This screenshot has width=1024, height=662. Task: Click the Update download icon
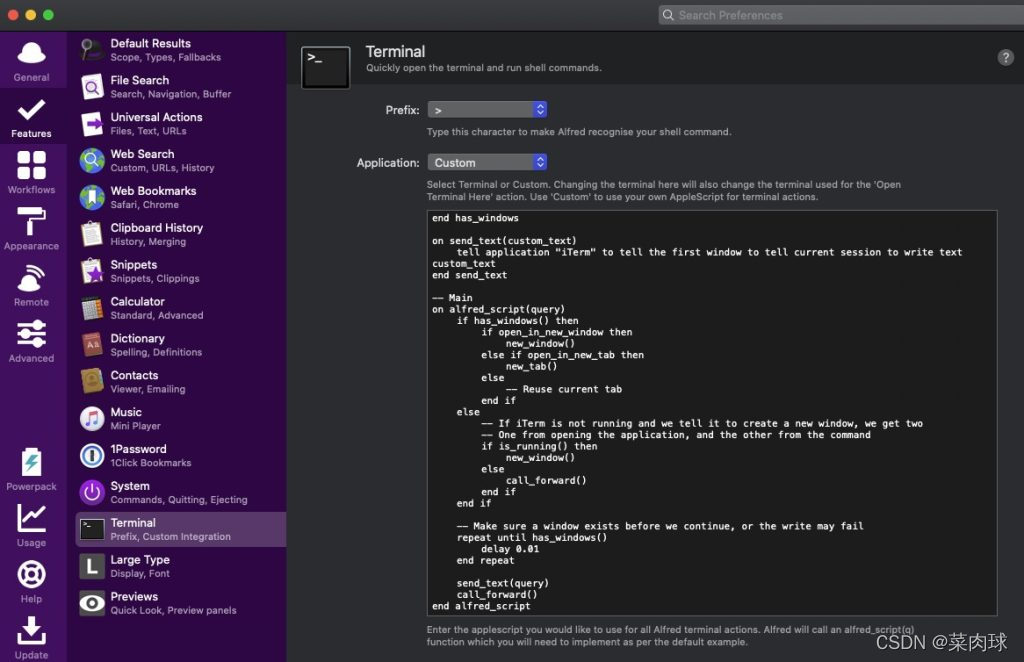pos(31,631)
